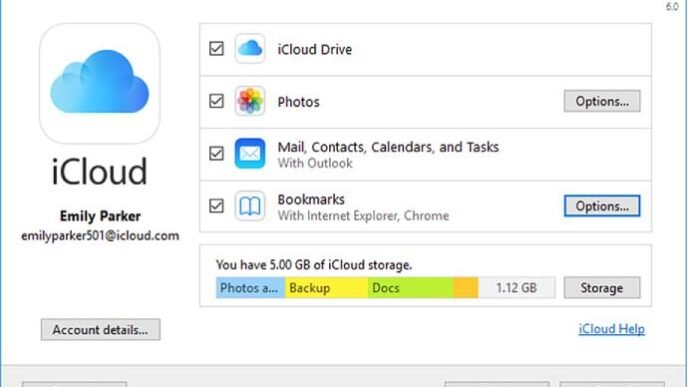Click the 1.12 GB free space segment
Screen dimensions: 688x387
(517, 288)
